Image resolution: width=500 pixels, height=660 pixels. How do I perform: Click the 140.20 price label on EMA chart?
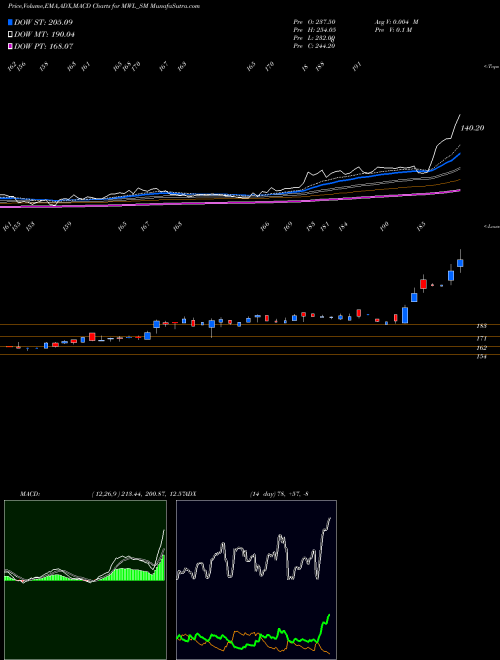[x=472, y=128]
